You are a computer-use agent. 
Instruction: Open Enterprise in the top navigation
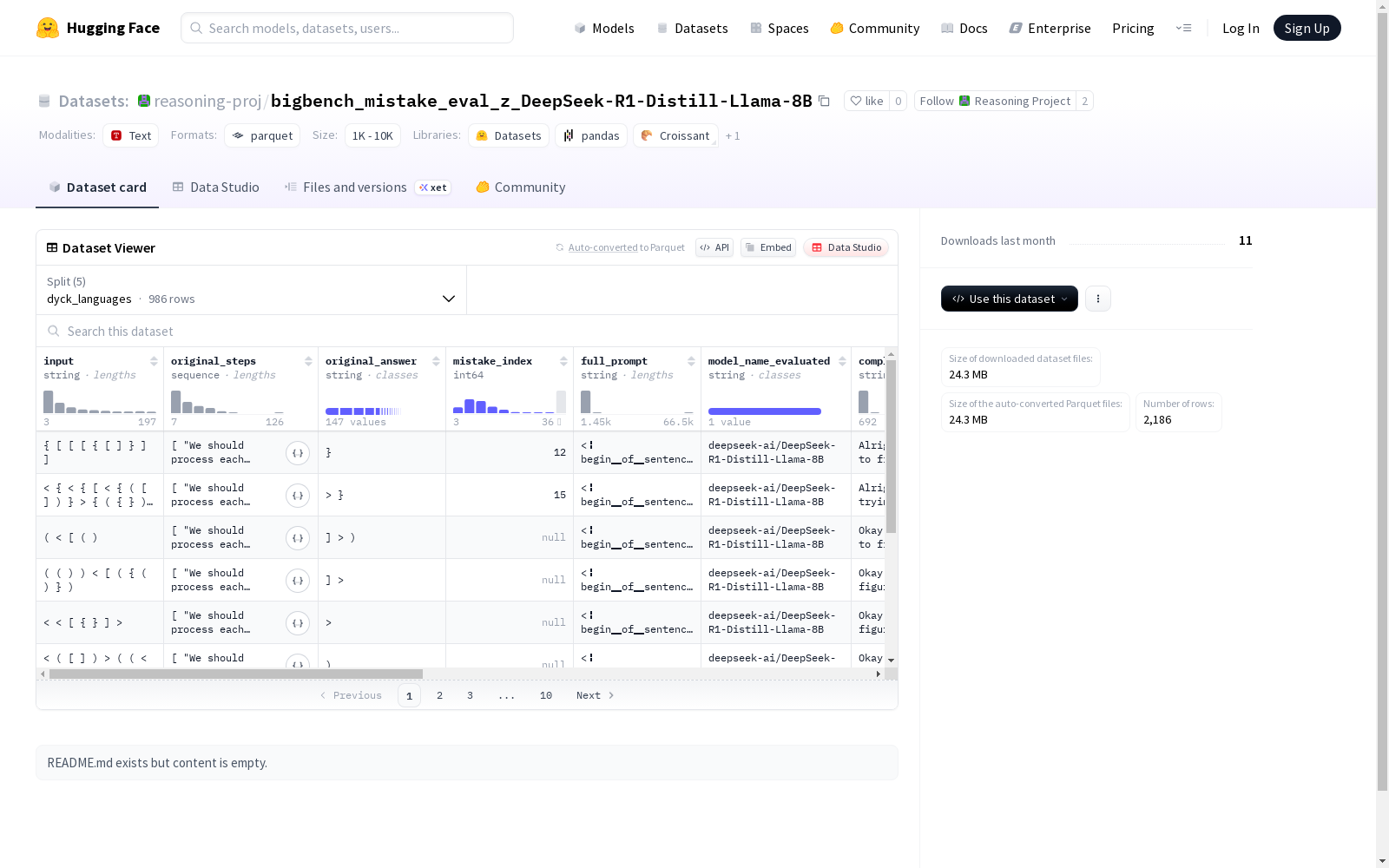1050,28
